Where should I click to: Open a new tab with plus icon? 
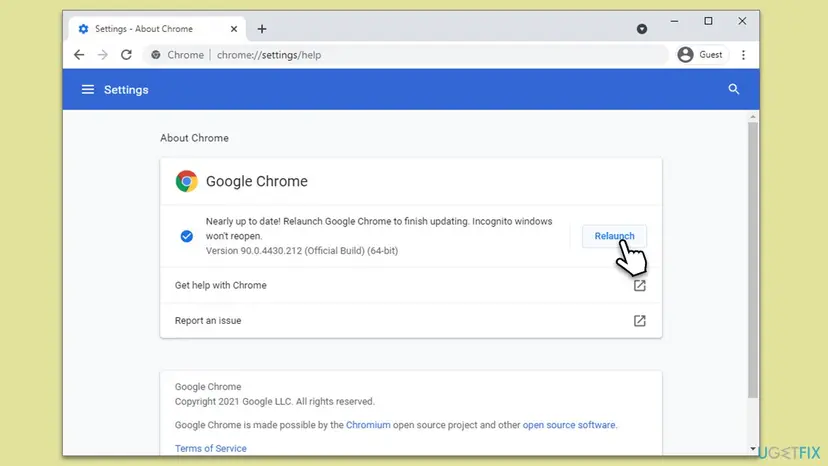(262, 29)
